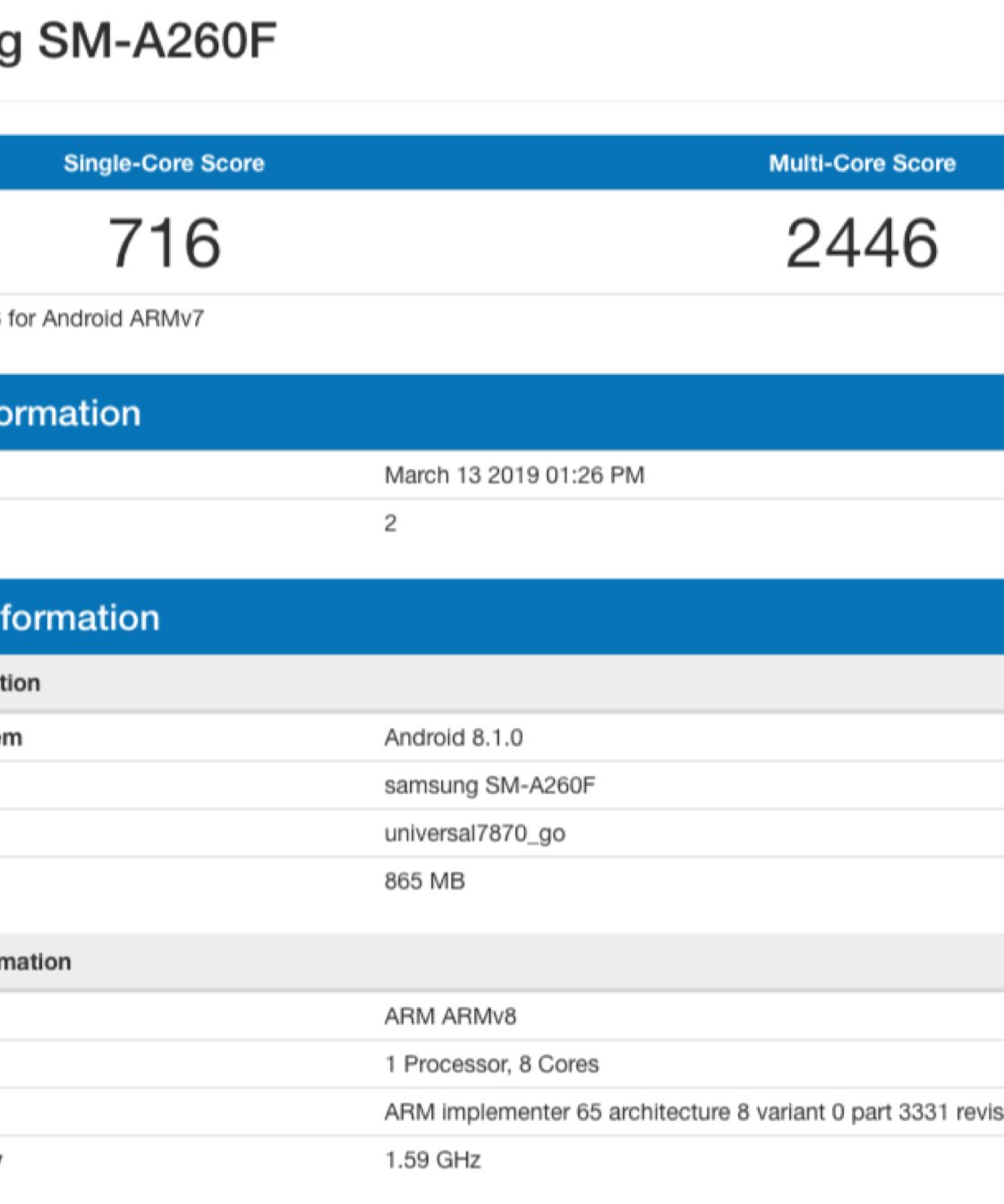Screen dimensions: 1004x1204
Task: Select the single-core score 716
Action: click(165, 243)
